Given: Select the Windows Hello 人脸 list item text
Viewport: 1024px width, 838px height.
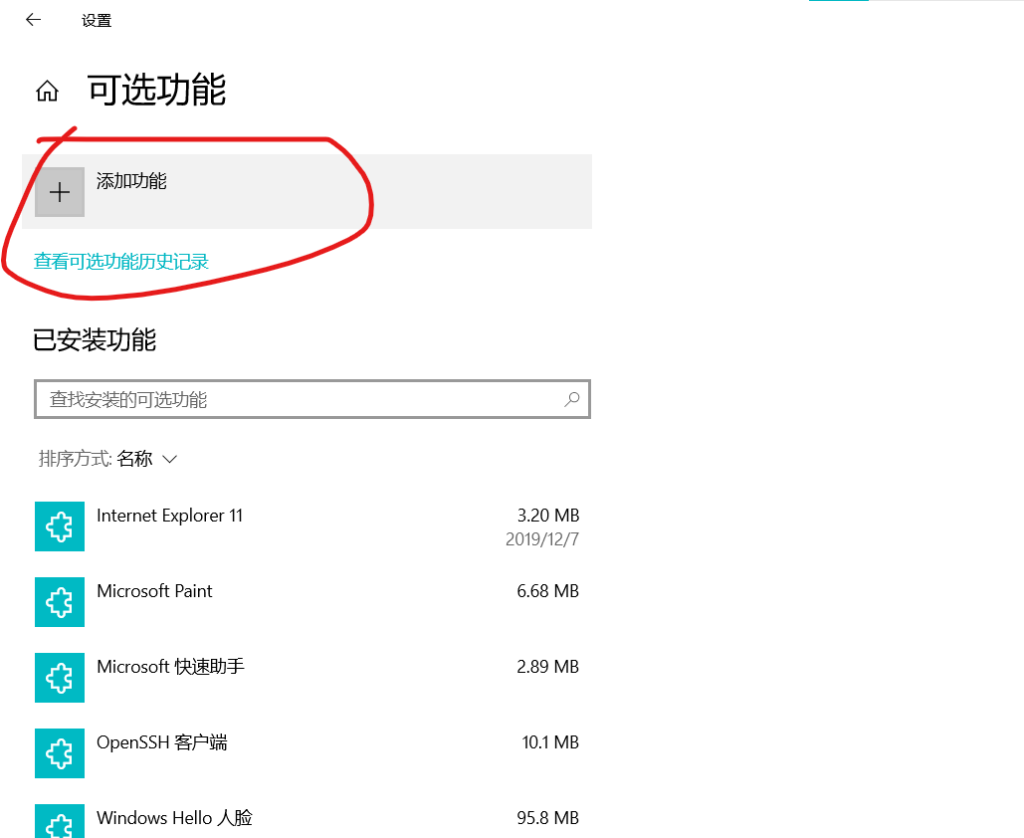Looking at the screenshot, I should click(x=174, y=818).
